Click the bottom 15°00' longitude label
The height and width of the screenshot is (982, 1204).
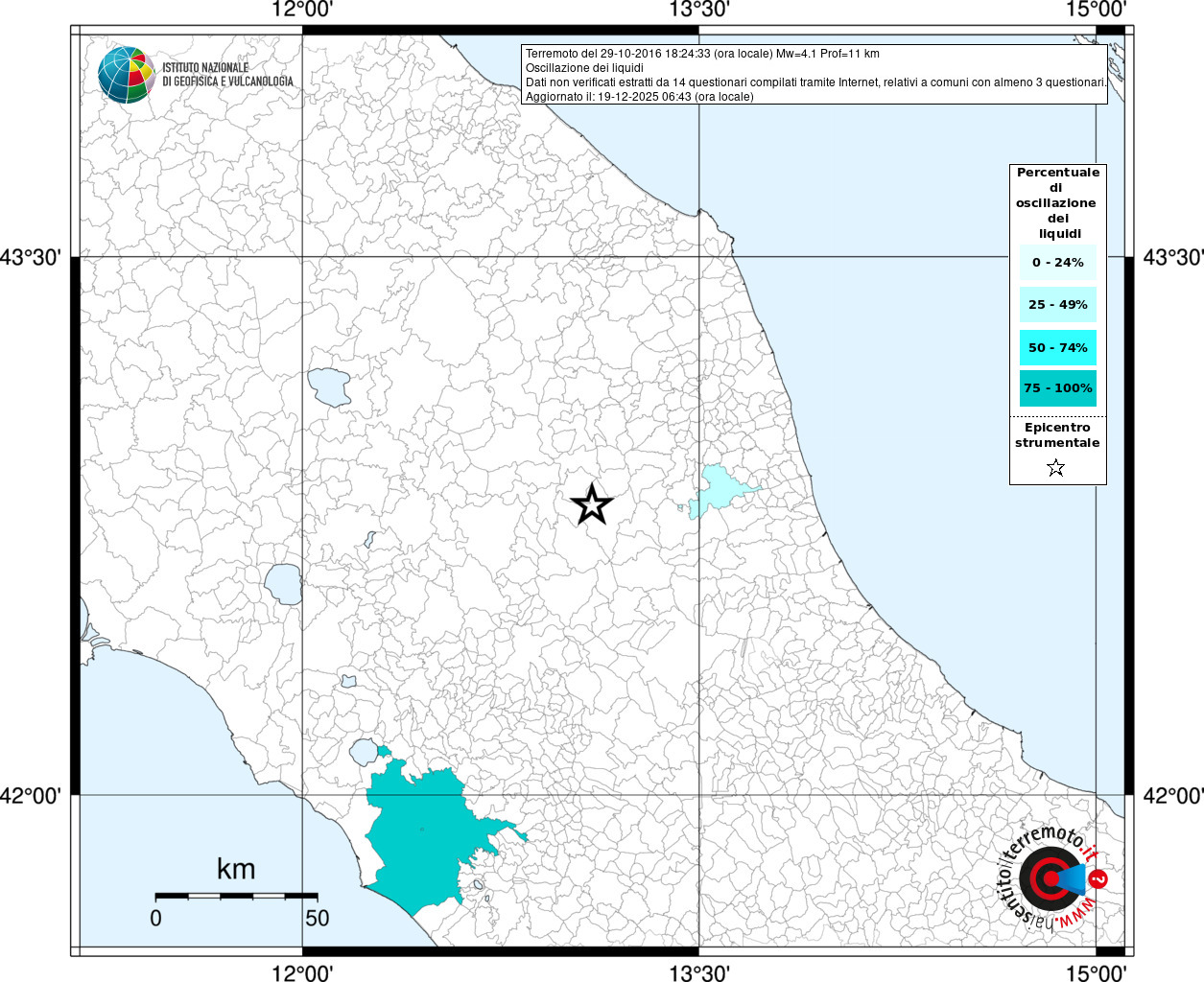pyautogui.click(x=1096, y=972)
